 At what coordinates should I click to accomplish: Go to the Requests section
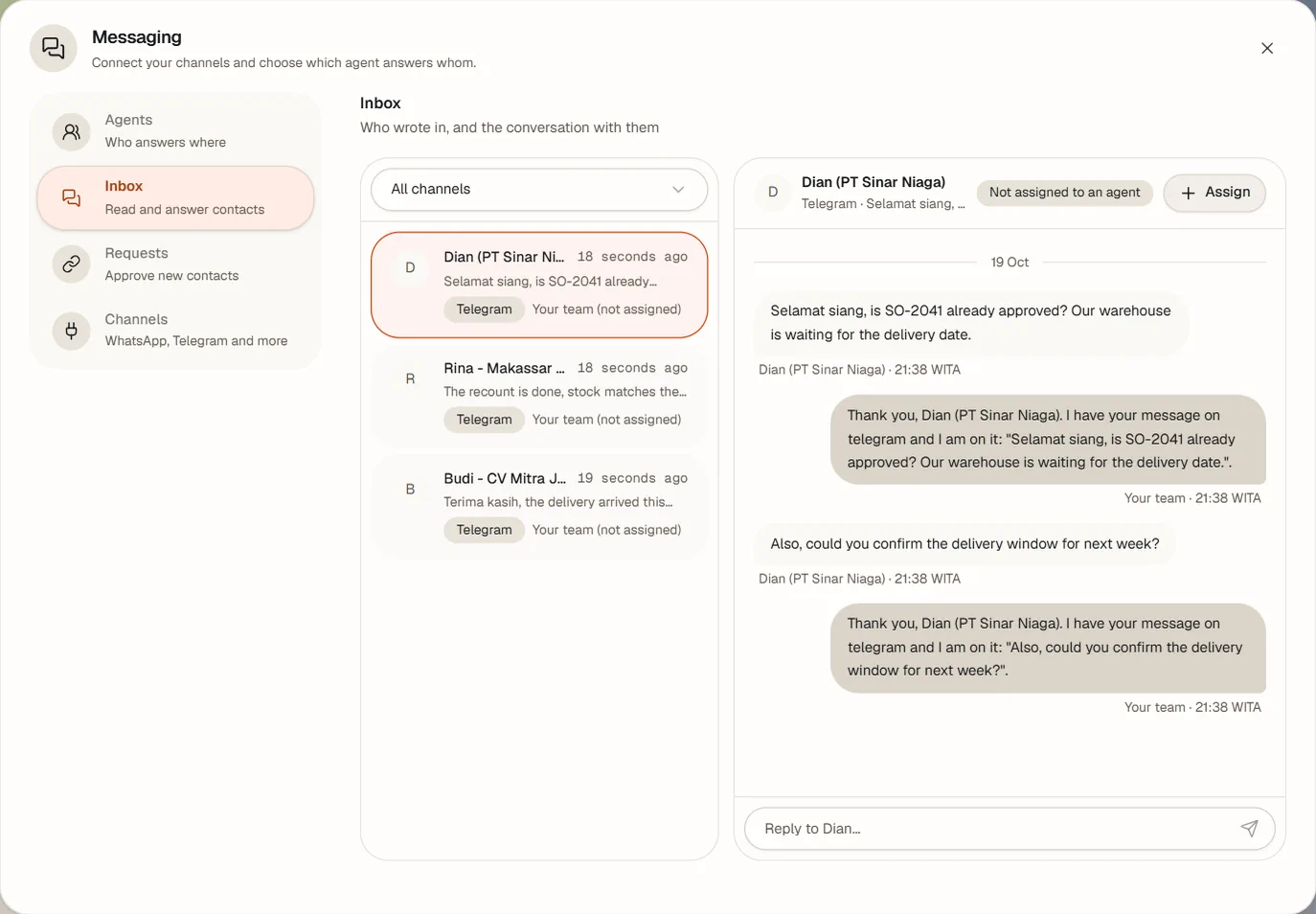pos(175,264)
